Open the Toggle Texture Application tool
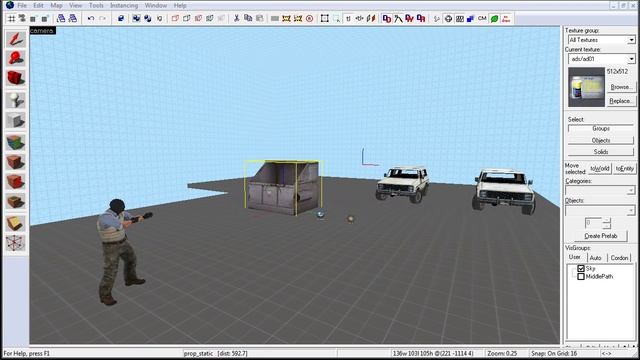The image size is (640, 360). click(x=16, y=142)
